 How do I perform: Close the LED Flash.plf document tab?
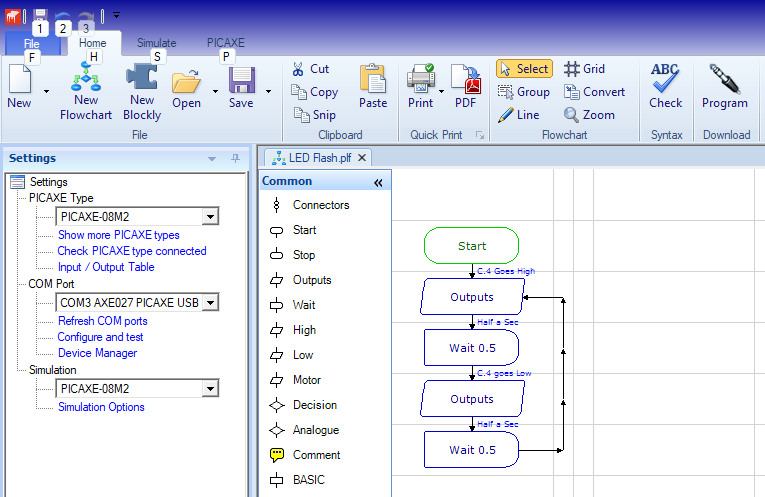[x=362, y=157]
